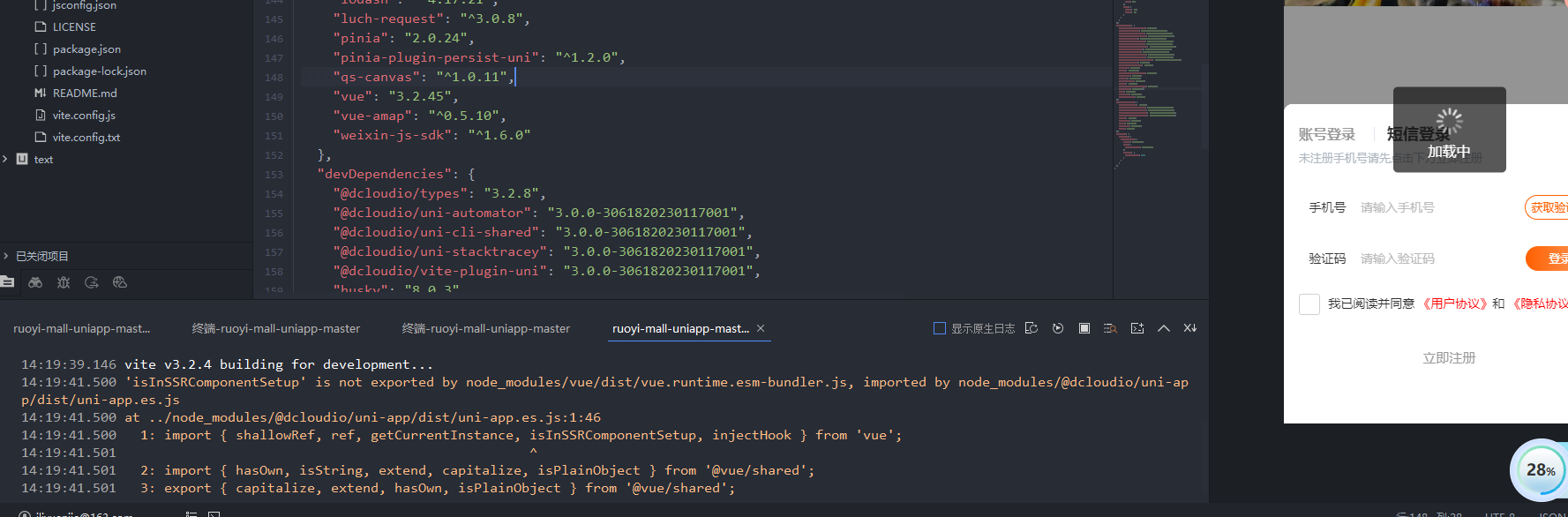1568x517 pixels.
Task: Open the 《用户协议》 link
Action: click(x=1453, y=303)
